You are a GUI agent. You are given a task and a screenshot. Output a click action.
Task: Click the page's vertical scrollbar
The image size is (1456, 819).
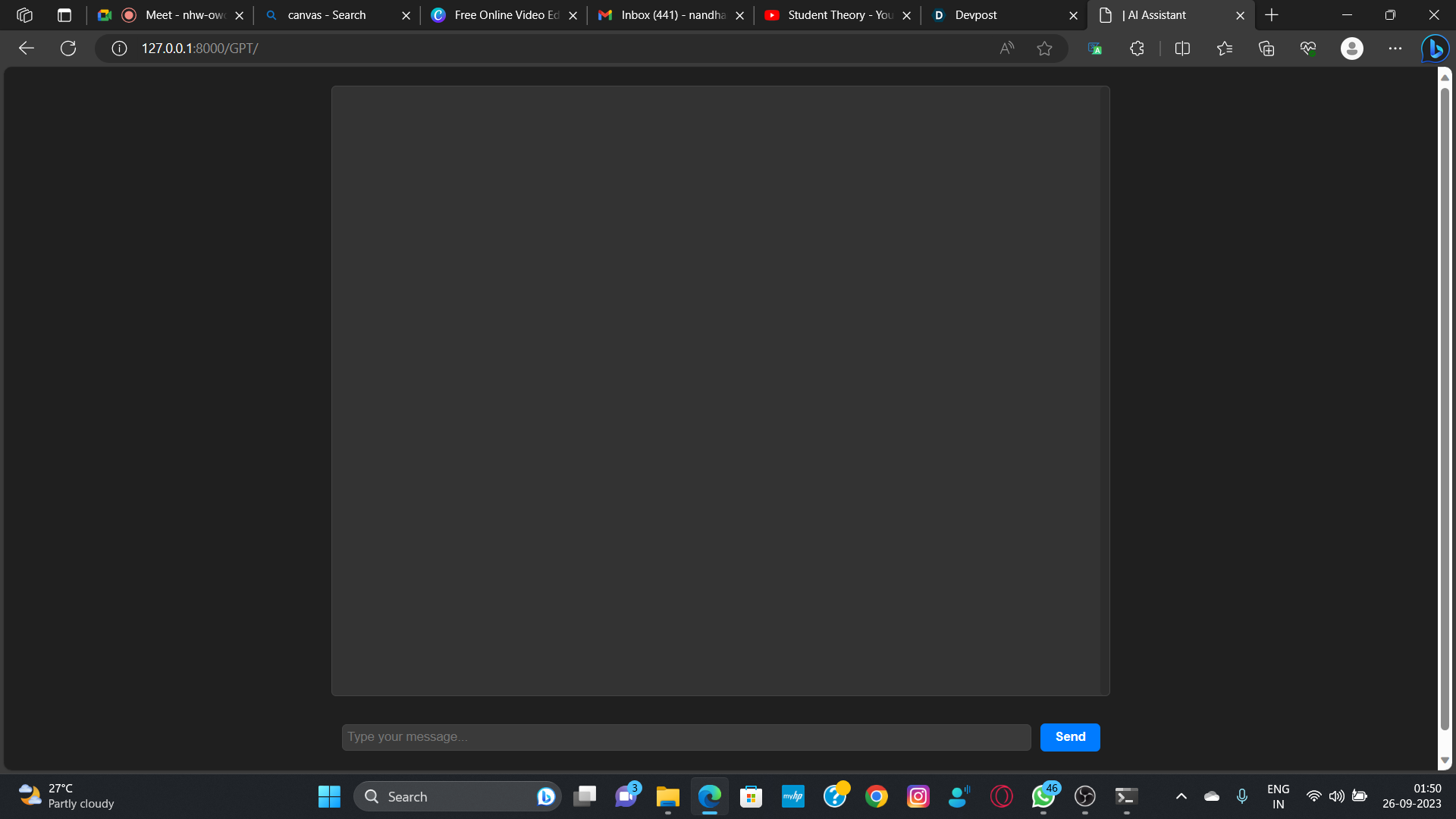tap(1445, 409)
